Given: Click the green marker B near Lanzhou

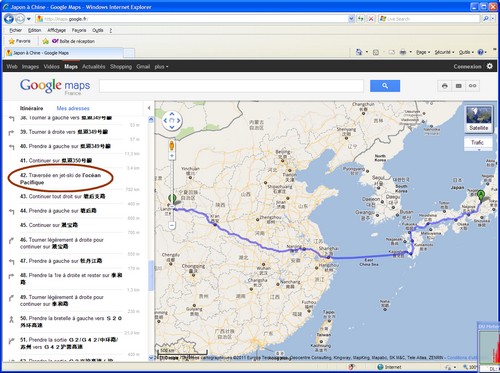Looking at the screenshot, I should [172, 199].
